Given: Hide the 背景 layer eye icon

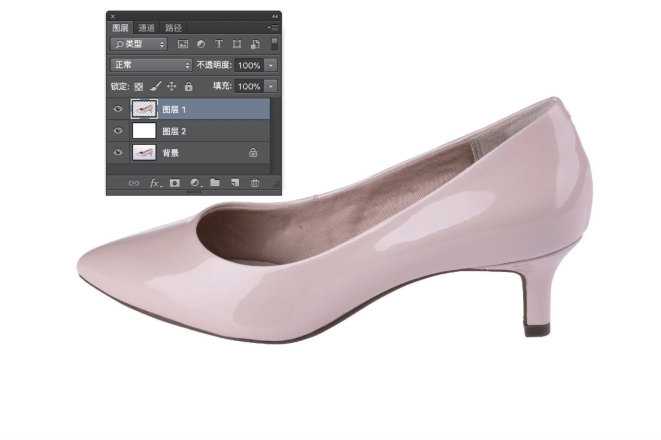Looking at the screenshot, I should 118,152.
